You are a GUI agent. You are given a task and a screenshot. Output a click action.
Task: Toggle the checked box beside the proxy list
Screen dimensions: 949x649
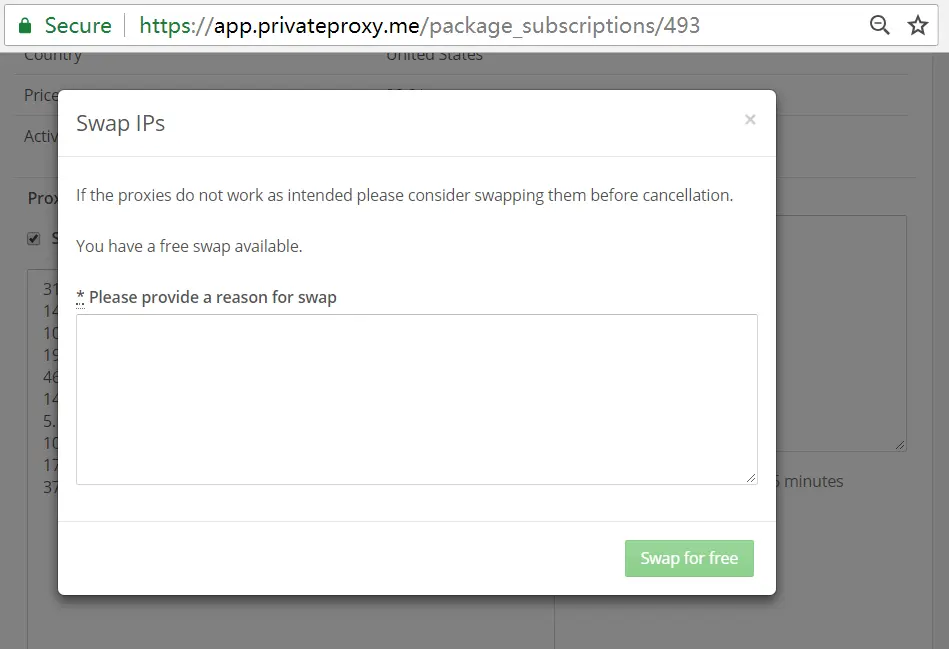tap(33, 237)
